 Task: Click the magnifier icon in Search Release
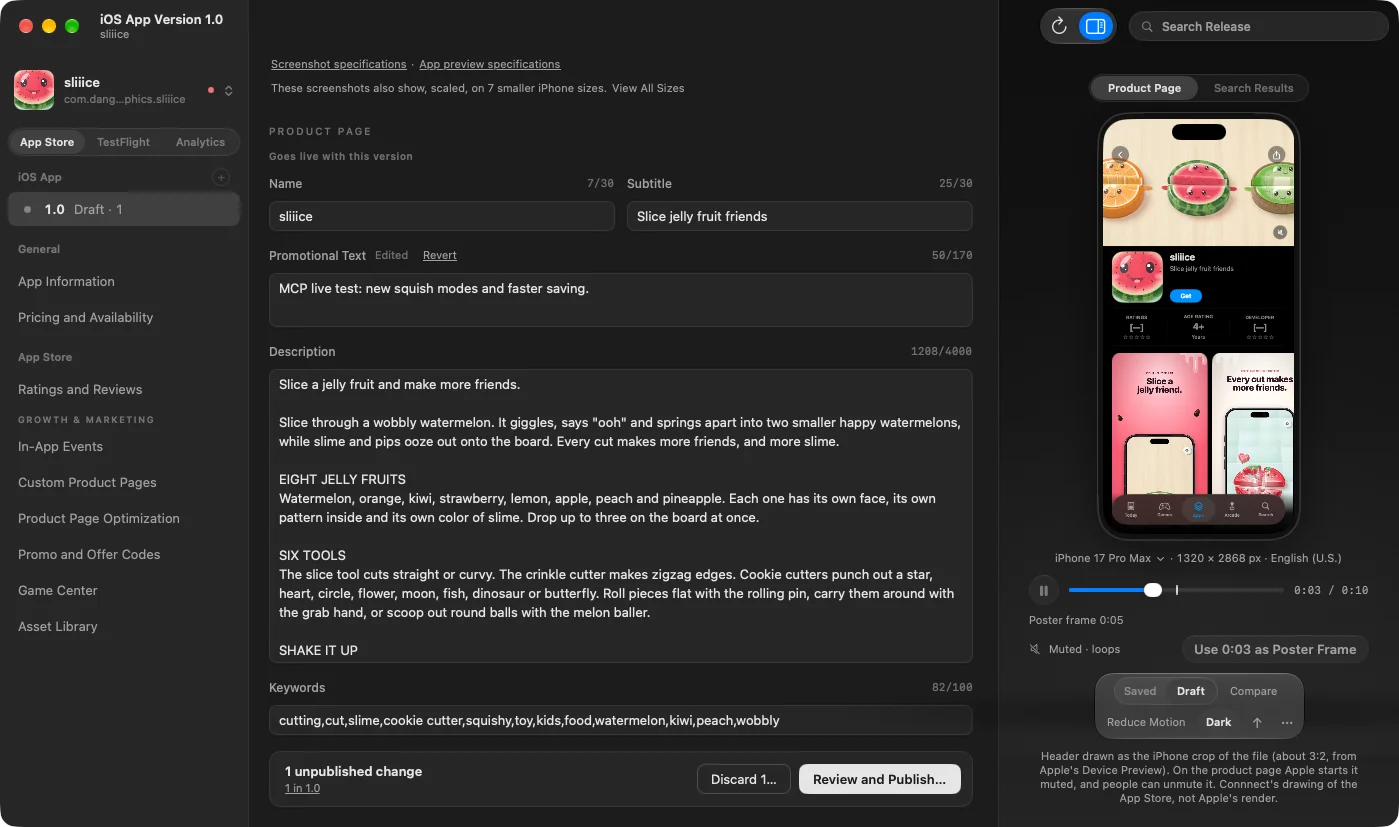point(1147,27)
